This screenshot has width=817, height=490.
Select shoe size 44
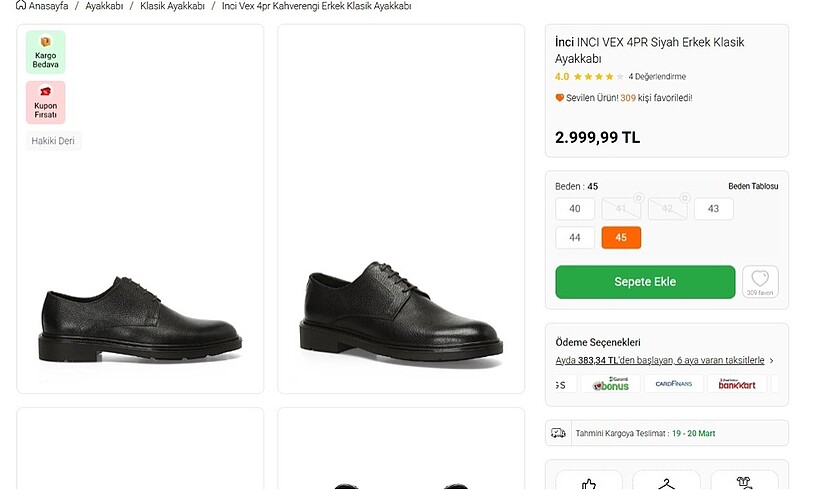[575, 238]
